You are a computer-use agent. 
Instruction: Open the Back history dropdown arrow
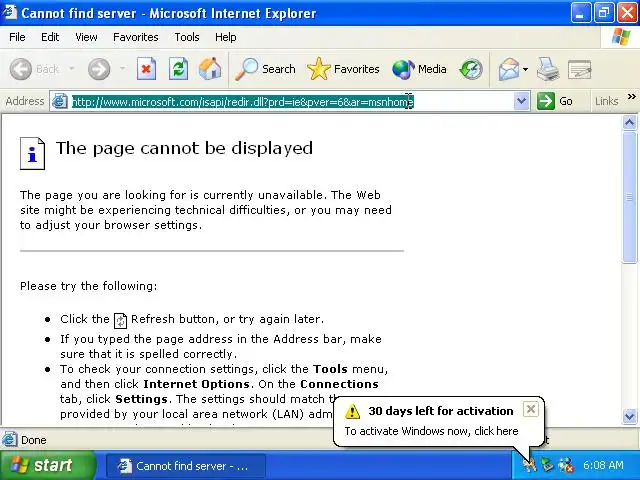pos(71,69)
